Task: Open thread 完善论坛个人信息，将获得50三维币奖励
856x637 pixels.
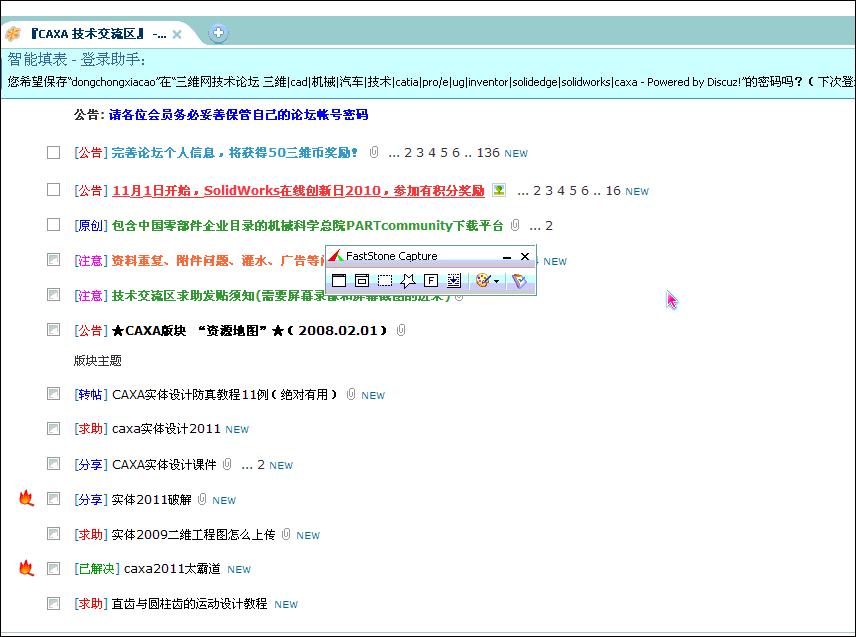Action: [x=235, y=153]
